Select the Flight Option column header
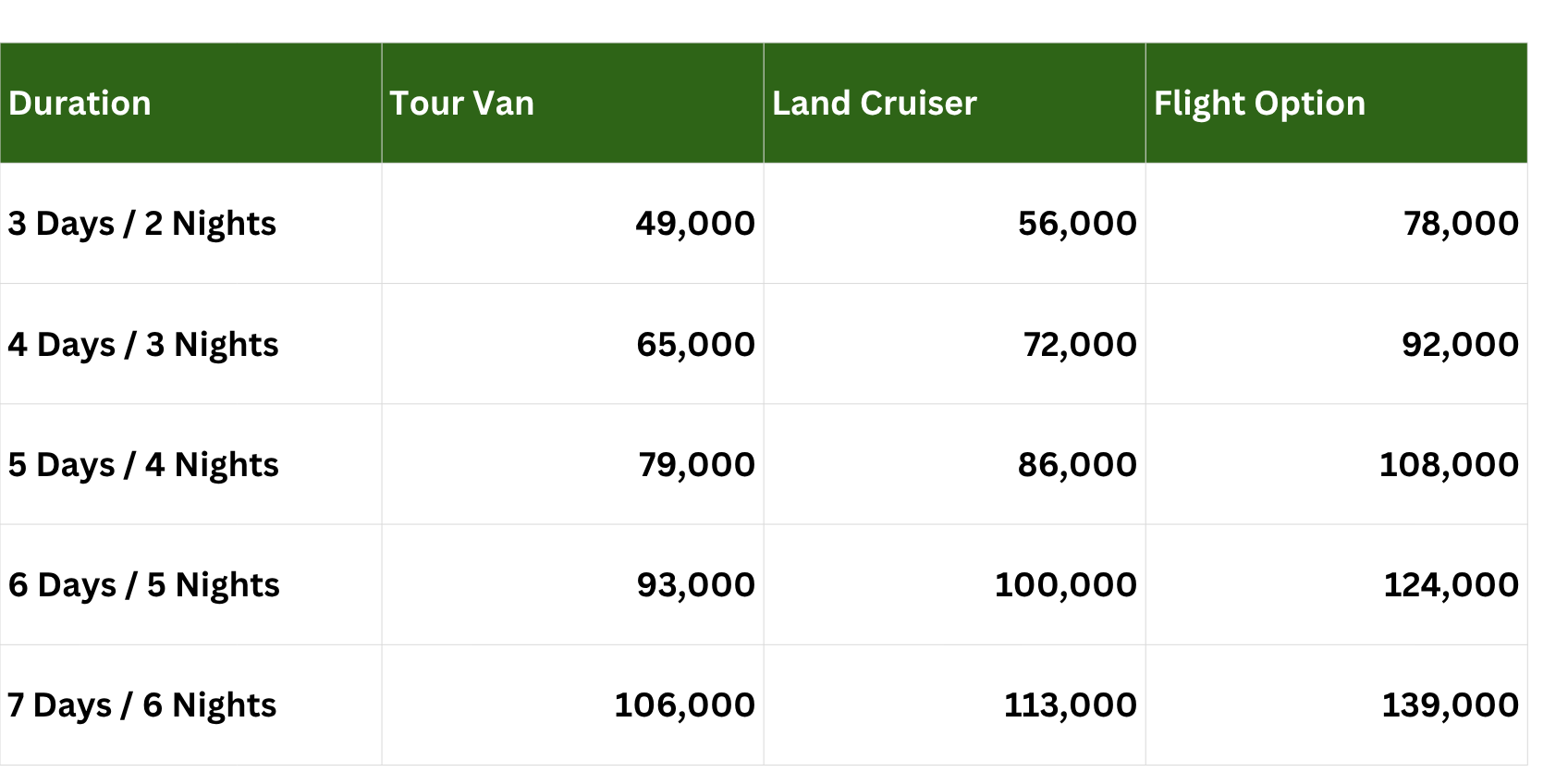 [x=1259, y=104]
